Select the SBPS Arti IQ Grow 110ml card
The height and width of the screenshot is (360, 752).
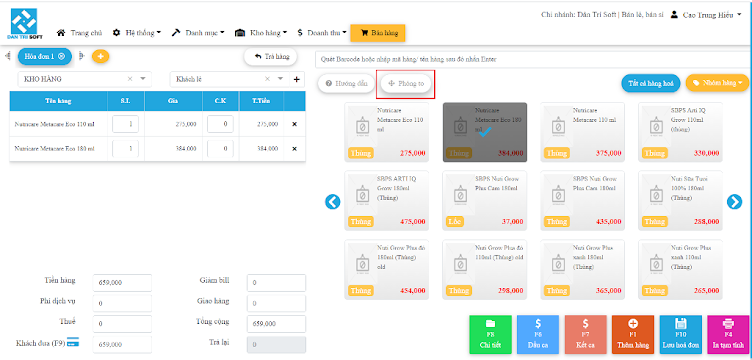pyautogui.click(x=680, y=132)
